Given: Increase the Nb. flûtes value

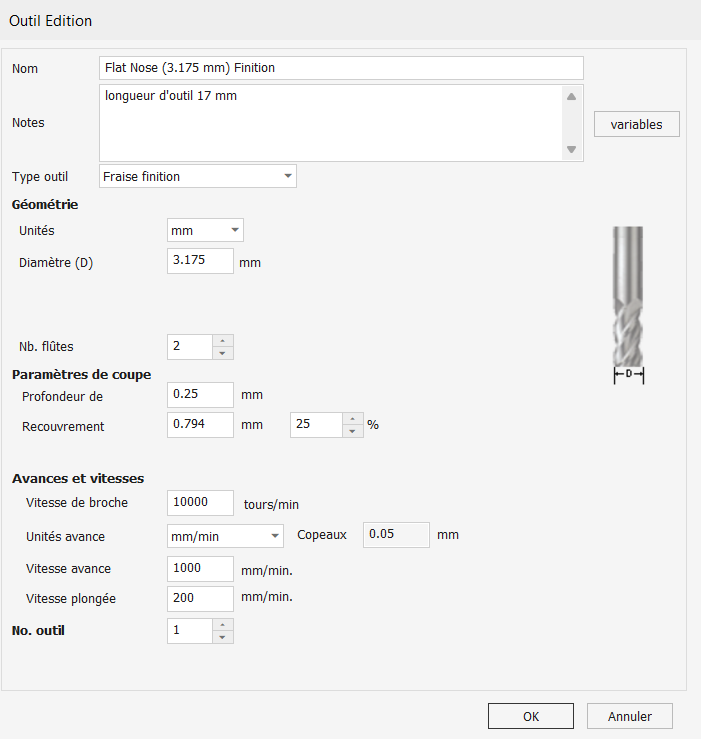Looking at the screenshot, I should (223, 341).
